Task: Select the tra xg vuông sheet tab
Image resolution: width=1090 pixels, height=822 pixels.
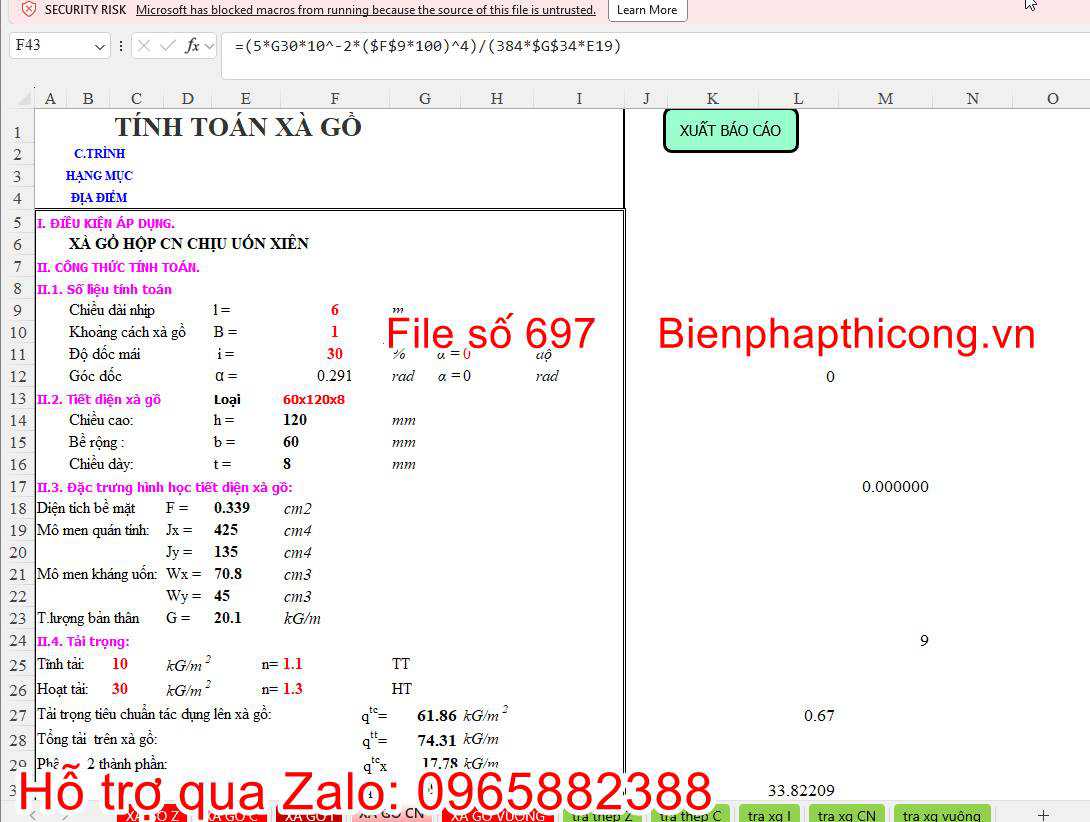Action: click(x=940, y=814)
